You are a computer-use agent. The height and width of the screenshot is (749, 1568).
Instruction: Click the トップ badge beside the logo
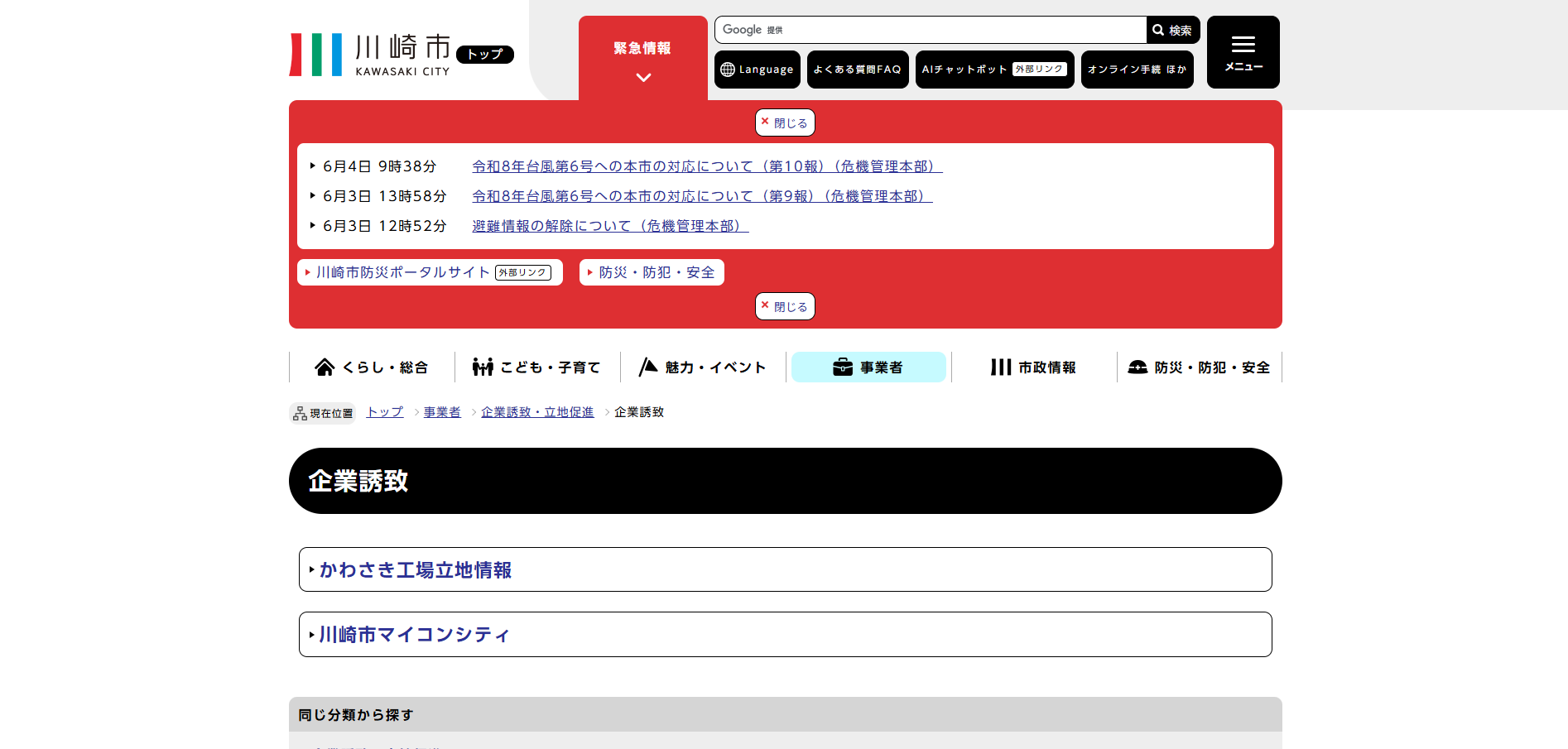point(485,55)
